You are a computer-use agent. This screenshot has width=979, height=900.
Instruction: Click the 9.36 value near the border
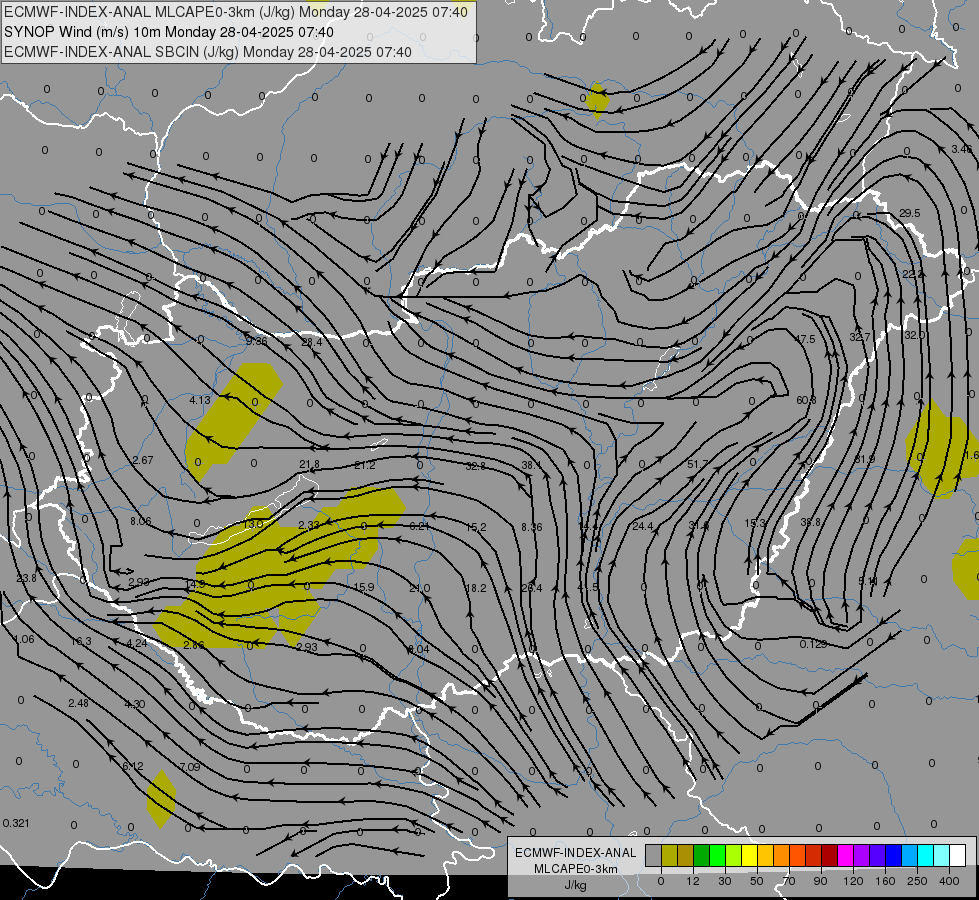(x=256, y=341)
